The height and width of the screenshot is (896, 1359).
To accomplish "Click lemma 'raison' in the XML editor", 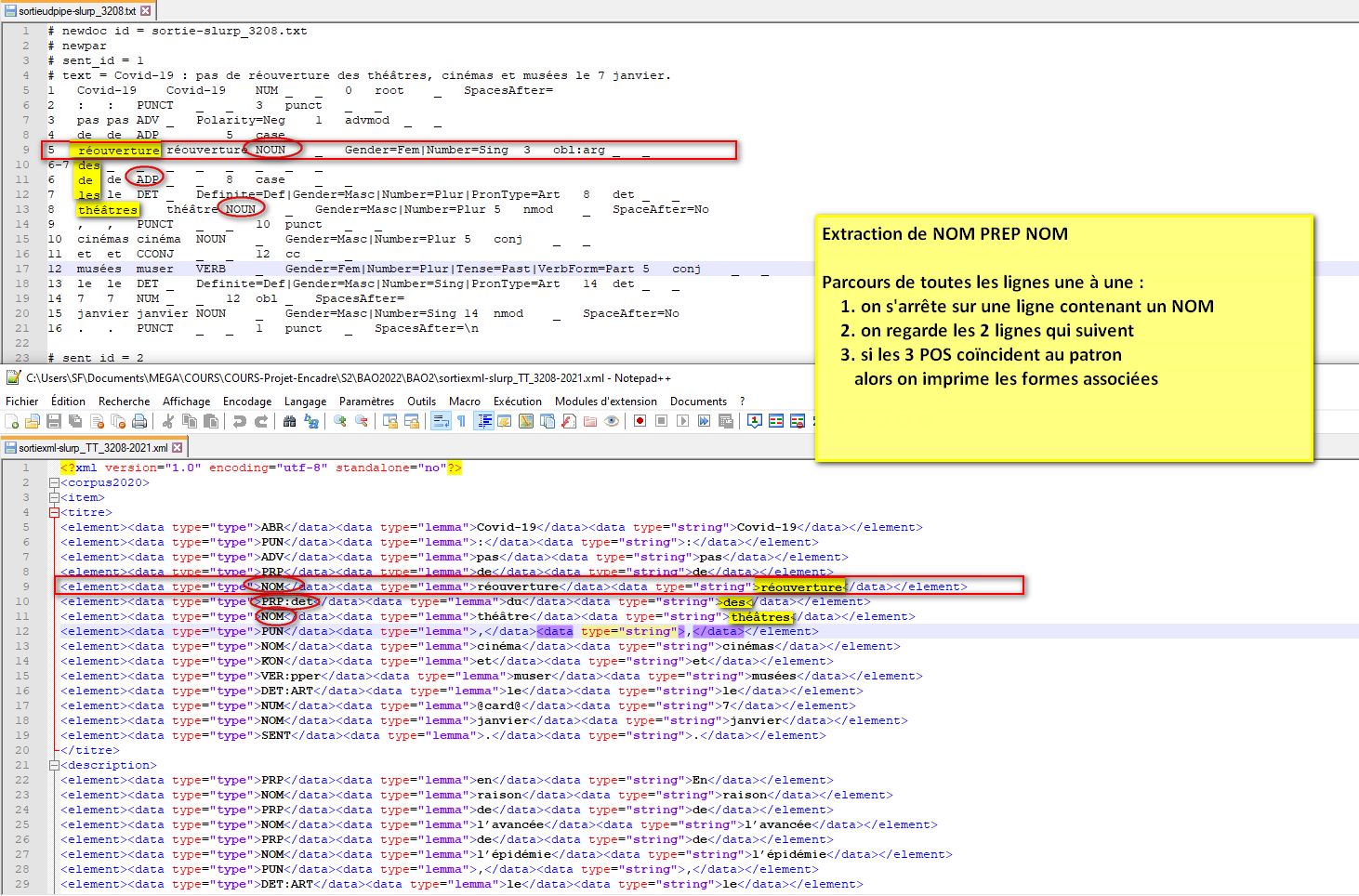I will pyautogui.click(x=498, y=795).
